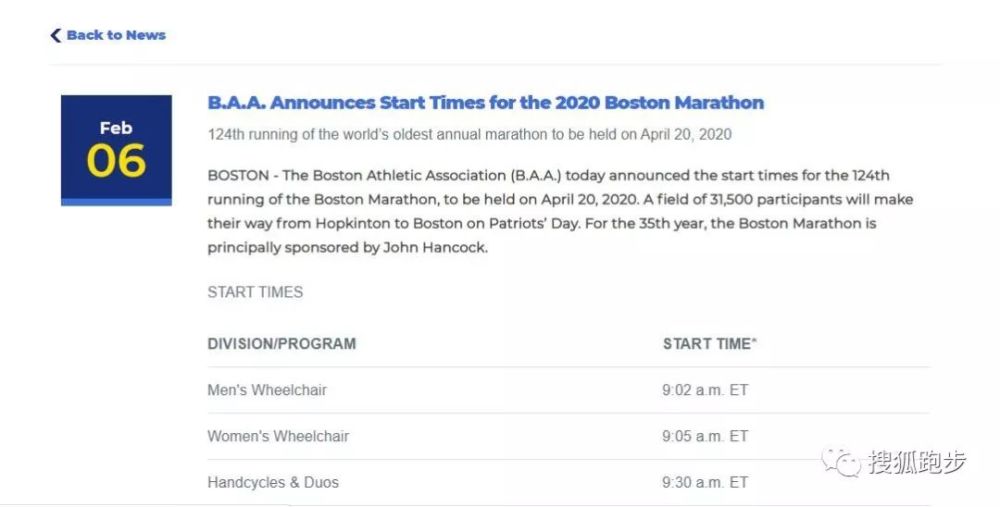Click the 124th running subtitle line
The width and height of the screenshot is (1000, 507).
(469, 135)
